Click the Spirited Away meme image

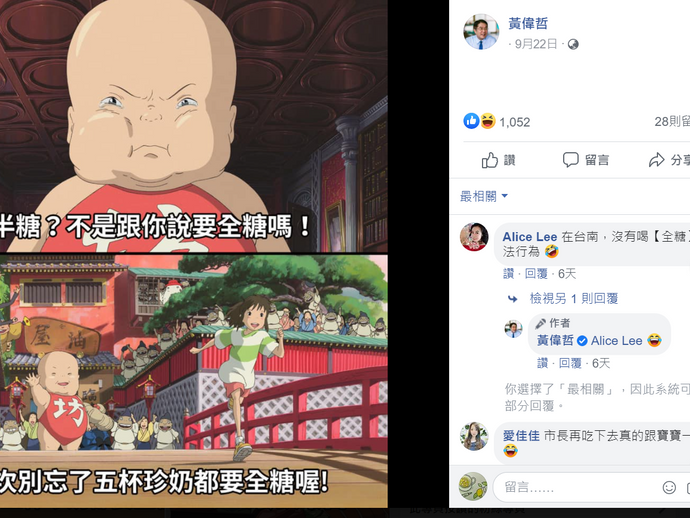194,253
